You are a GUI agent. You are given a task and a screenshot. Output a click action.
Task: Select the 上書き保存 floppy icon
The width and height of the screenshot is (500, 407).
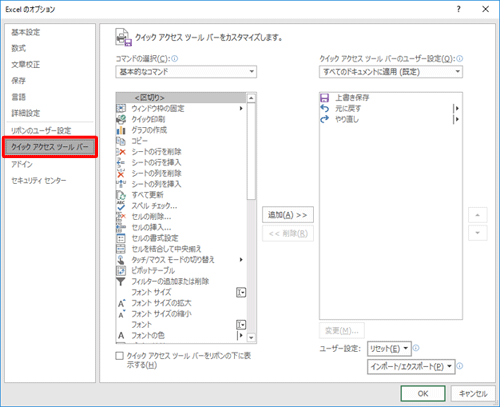324,98
